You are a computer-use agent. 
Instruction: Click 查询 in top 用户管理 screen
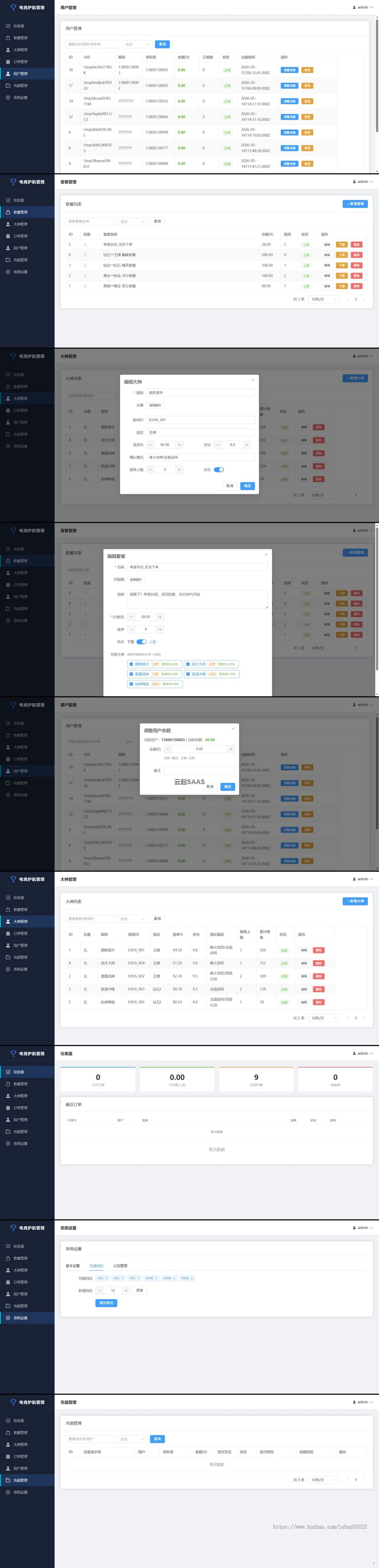[162, 45]
